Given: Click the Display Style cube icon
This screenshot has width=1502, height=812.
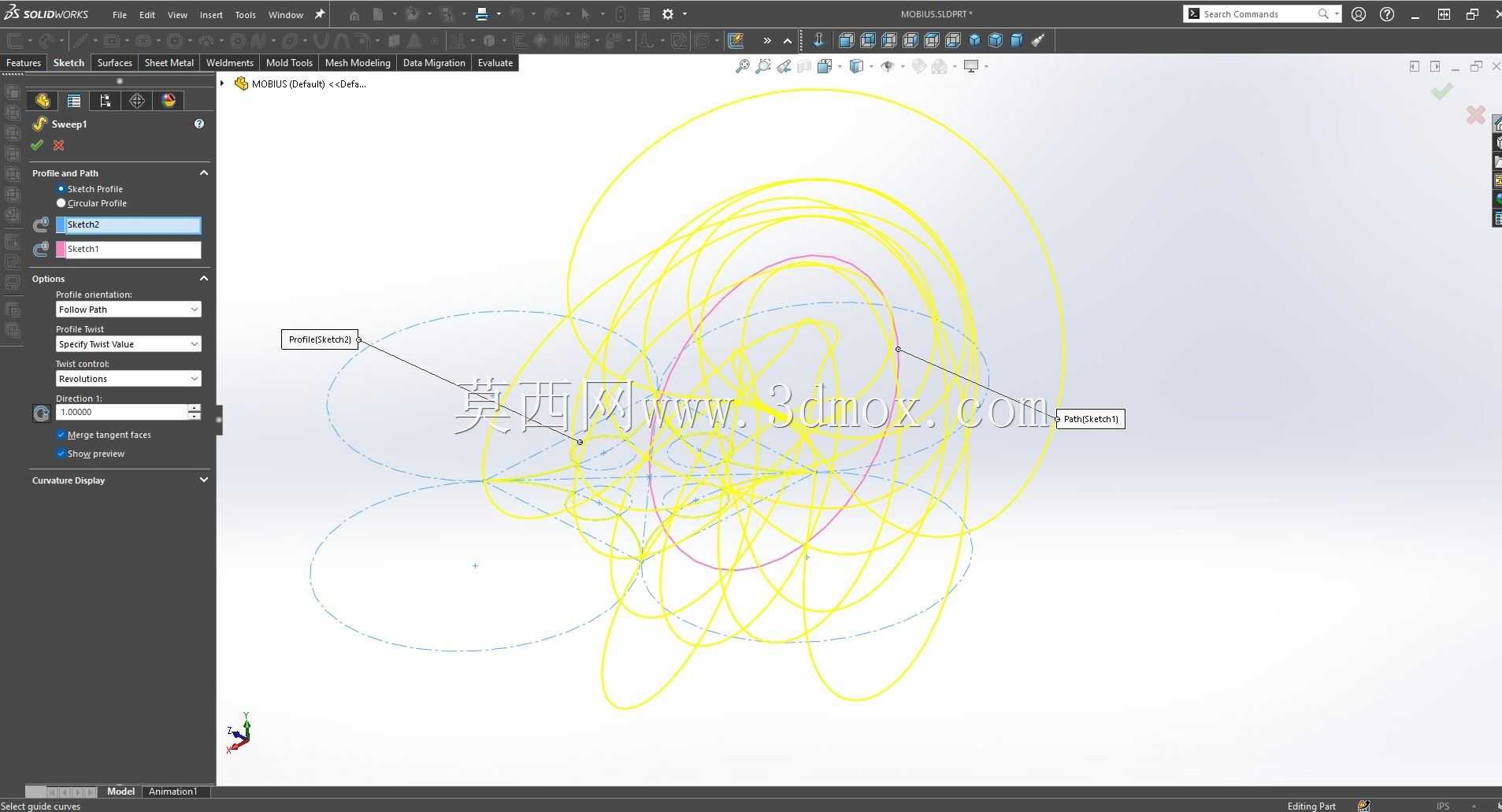Looking at the screenshot, I should pos(857,66).
